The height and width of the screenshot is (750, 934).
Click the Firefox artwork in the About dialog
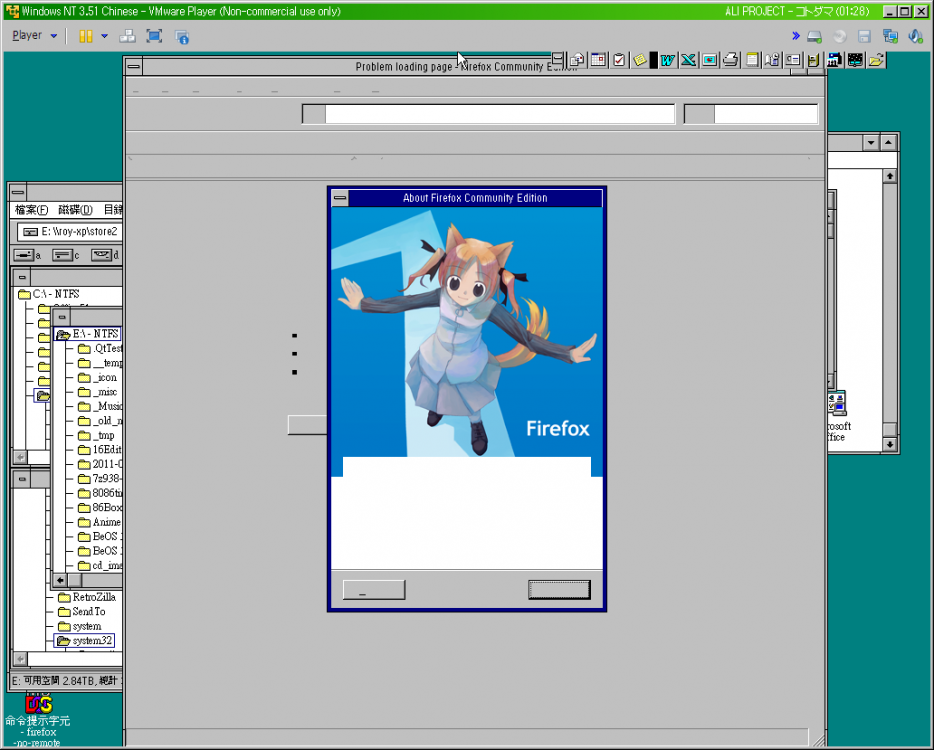click(466, 332)
